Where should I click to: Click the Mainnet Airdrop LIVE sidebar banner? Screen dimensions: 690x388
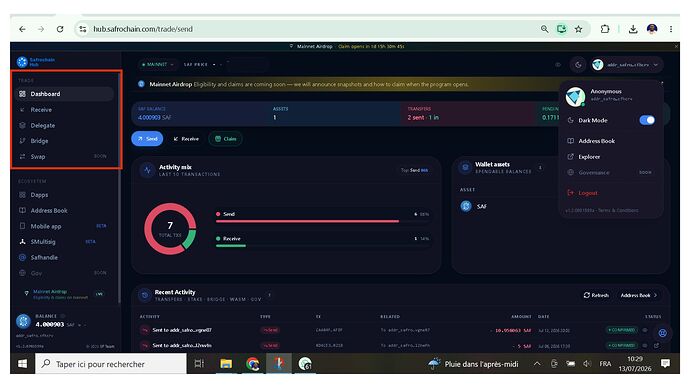click(64, 294)
